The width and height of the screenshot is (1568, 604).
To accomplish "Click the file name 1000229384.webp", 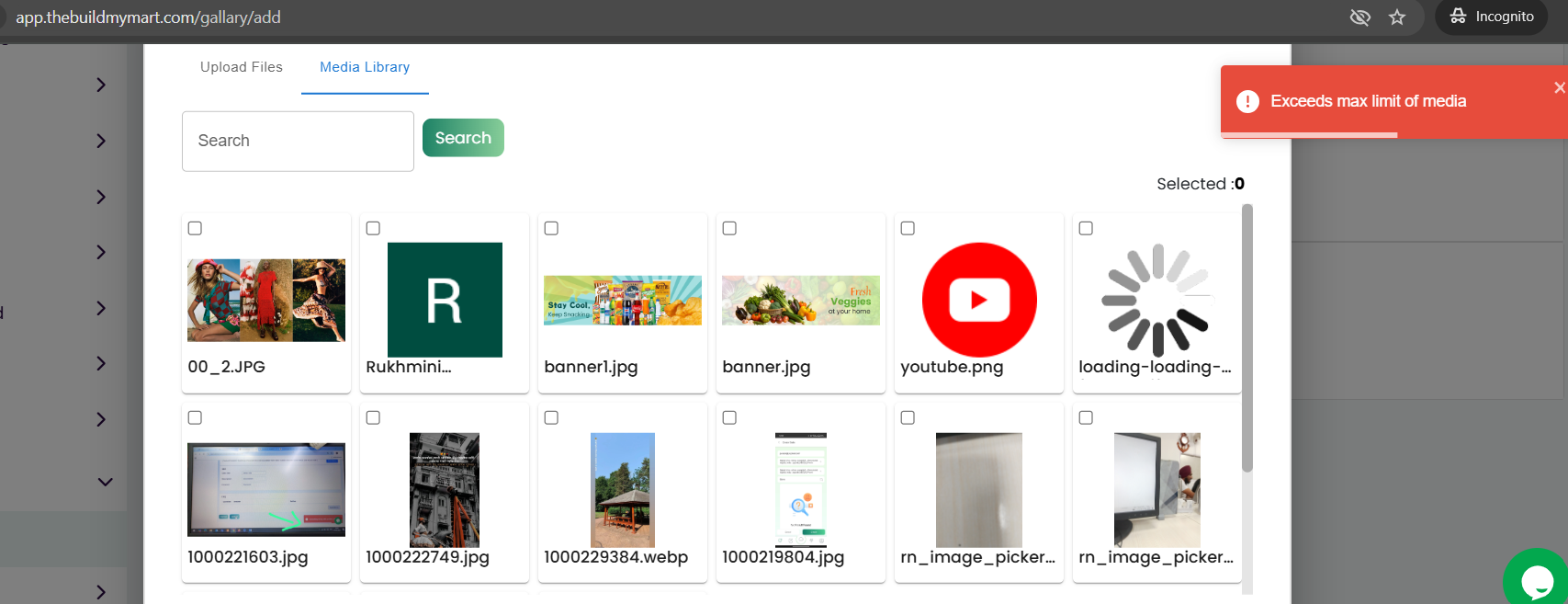I will (615, 557).
